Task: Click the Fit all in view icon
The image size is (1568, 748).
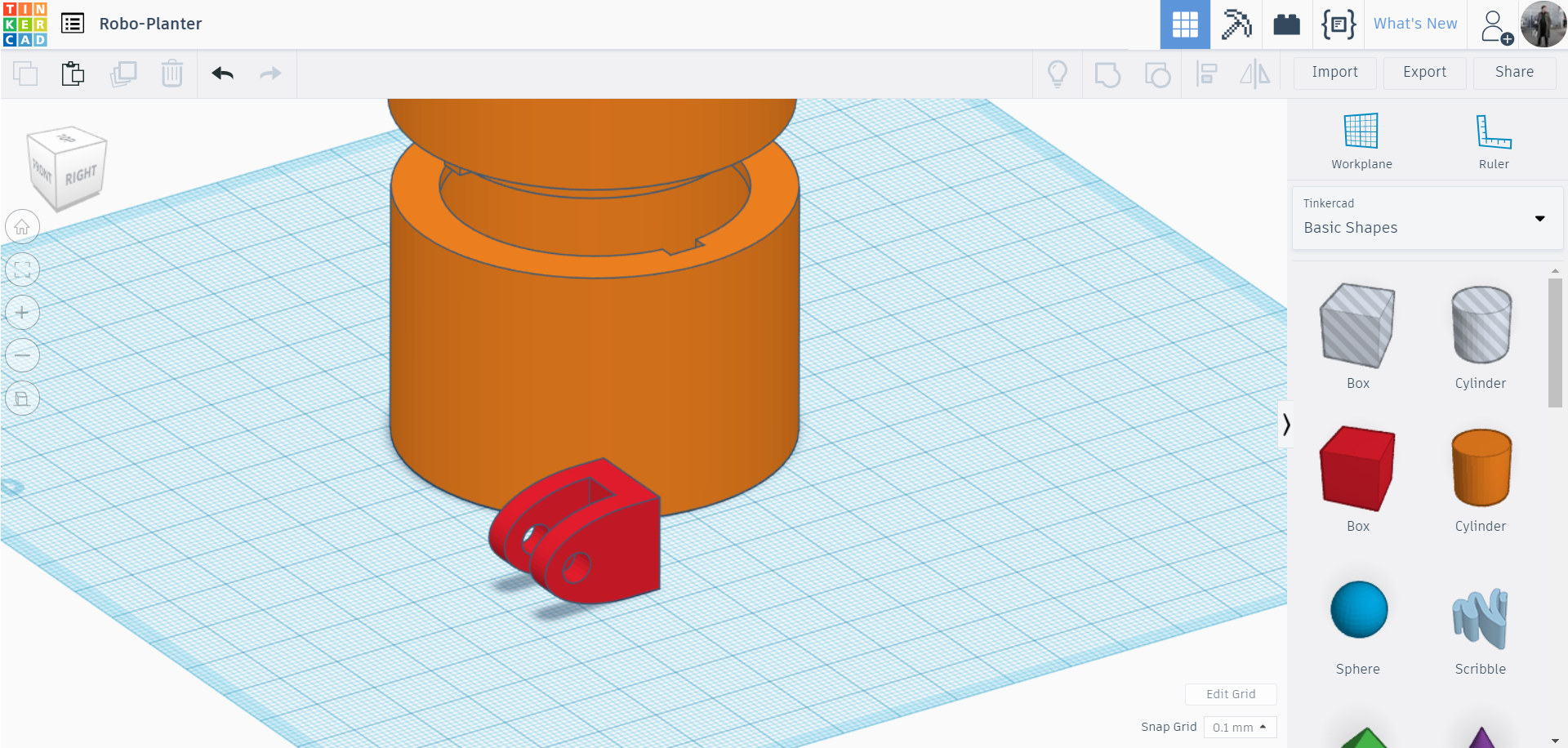Action: point(22,269)
